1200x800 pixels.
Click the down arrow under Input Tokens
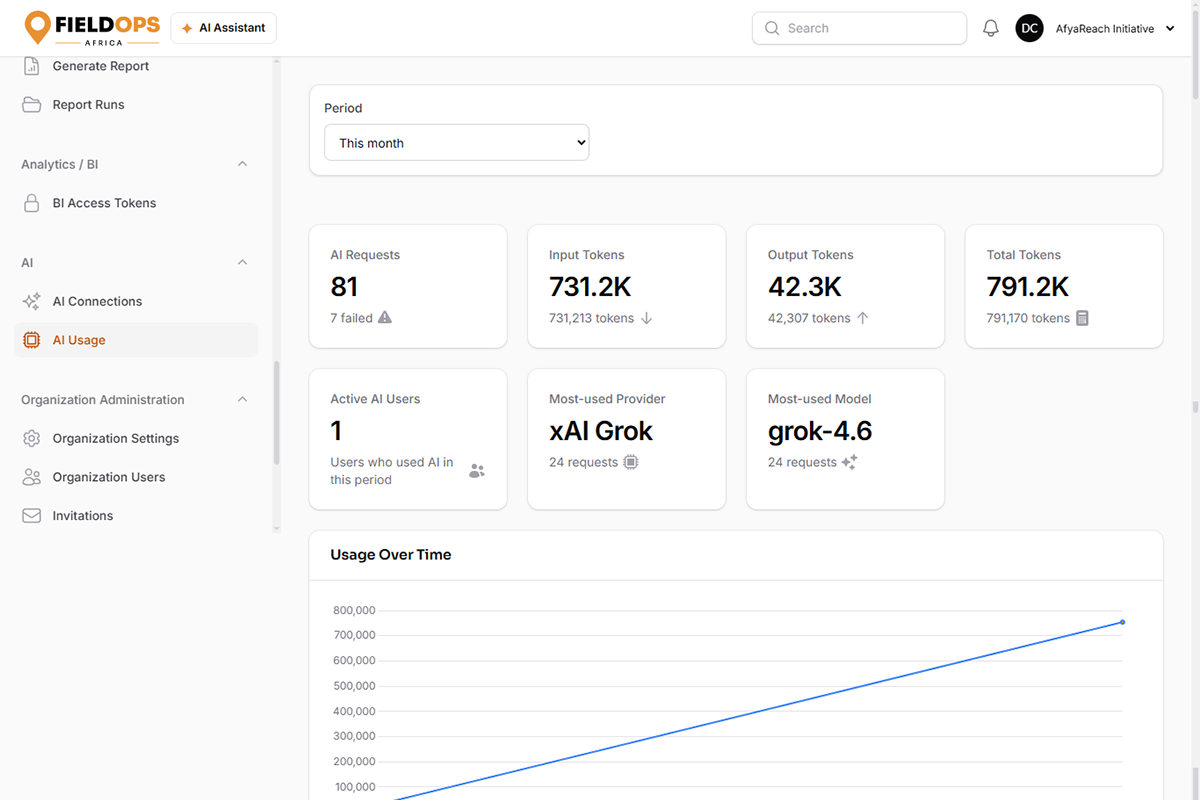coord(646,318)
